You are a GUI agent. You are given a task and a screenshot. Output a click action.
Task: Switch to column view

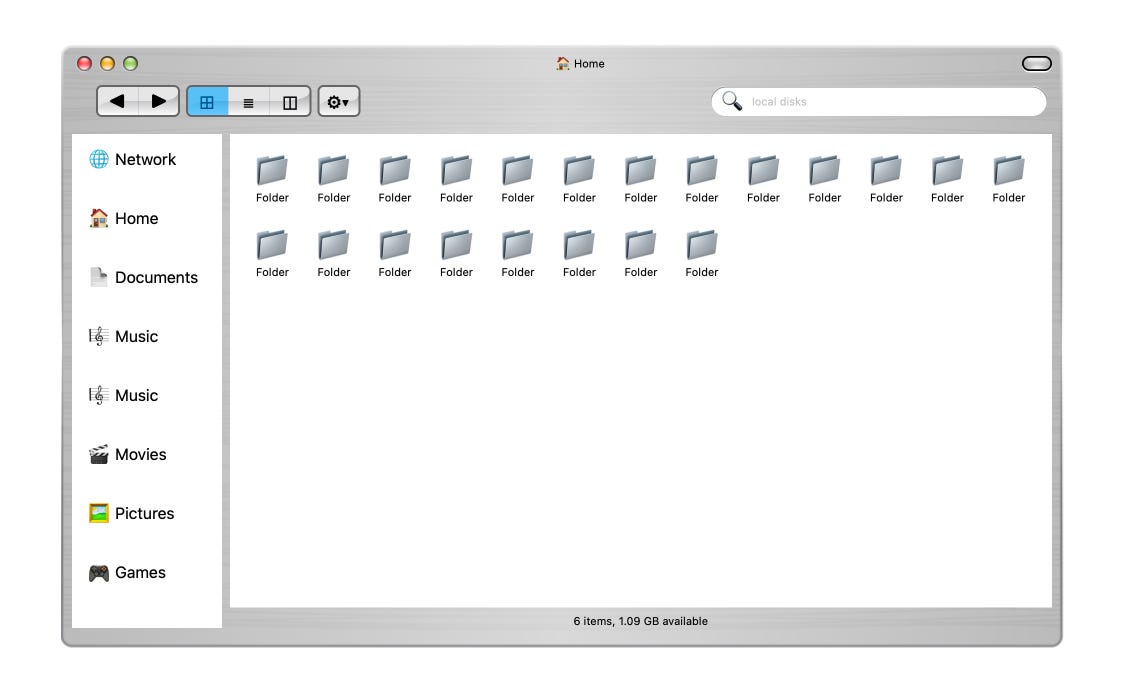point(290,102)
